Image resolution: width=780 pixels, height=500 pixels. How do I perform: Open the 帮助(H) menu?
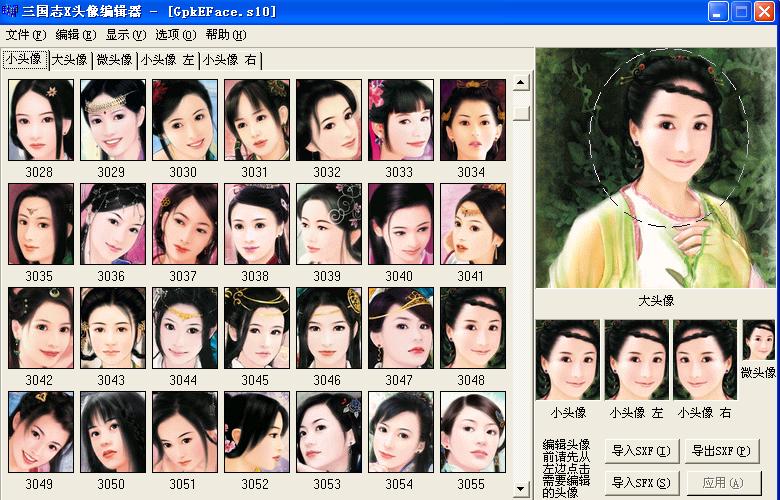coord(226,35)
